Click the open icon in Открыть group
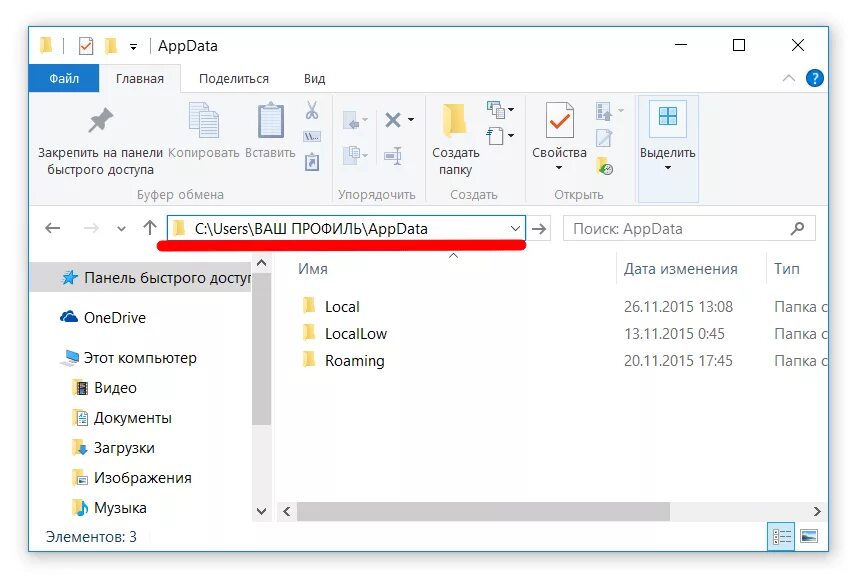Image resolution: width=861 pixels, height=586 pixels. [603, 111]
